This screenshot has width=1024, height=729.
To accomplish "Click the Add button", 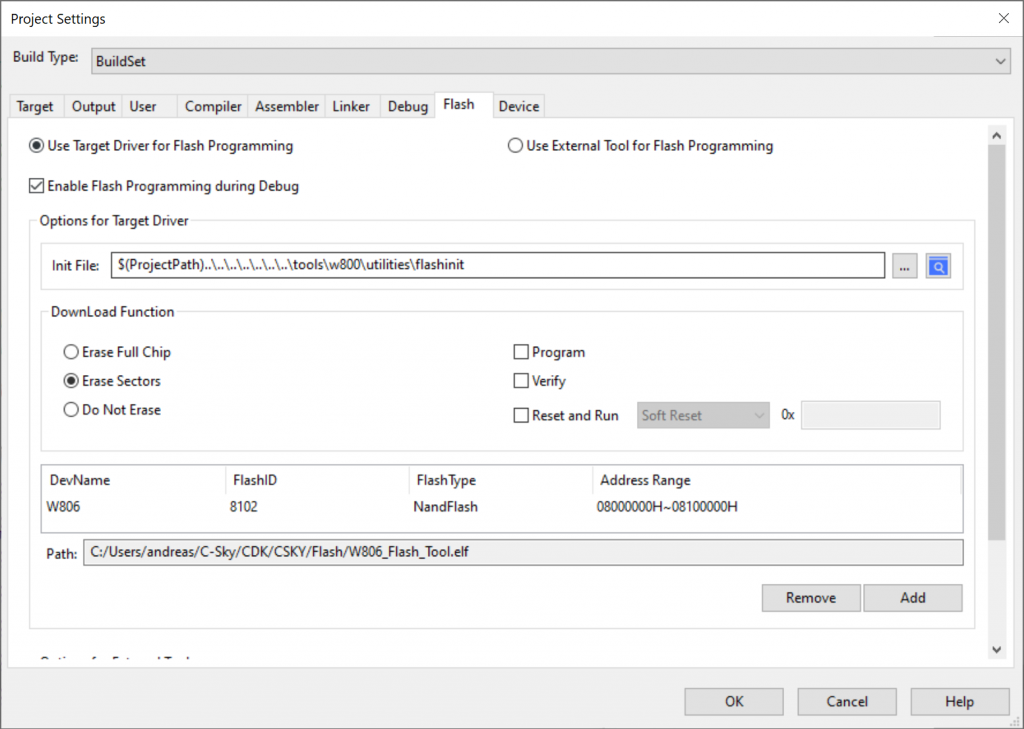I will pyautogui.click(x=913, y=598).
